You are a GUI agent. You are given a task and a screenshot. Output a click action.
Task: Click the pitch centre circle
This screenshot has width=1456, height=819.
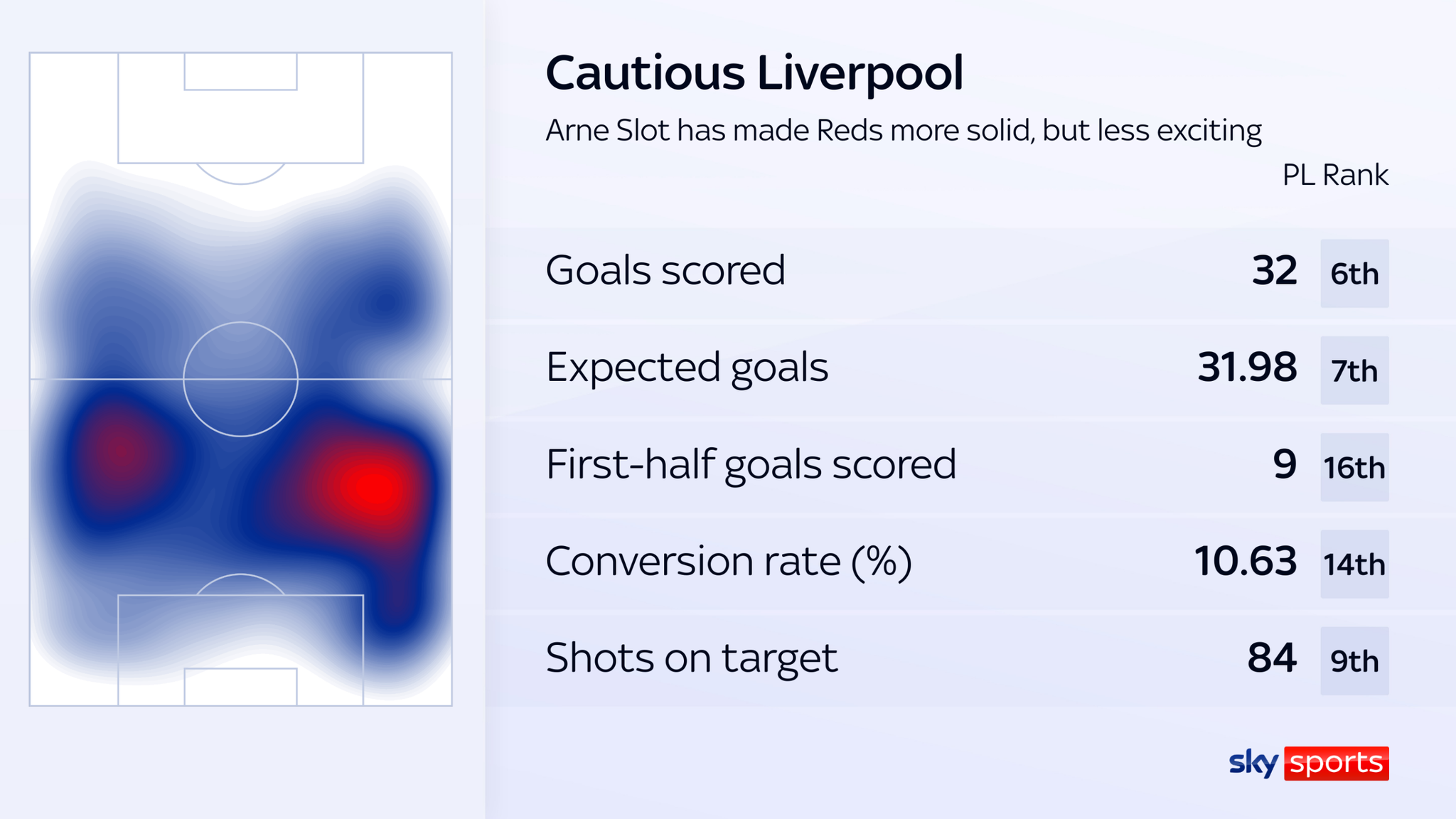[x=240, y=379]
